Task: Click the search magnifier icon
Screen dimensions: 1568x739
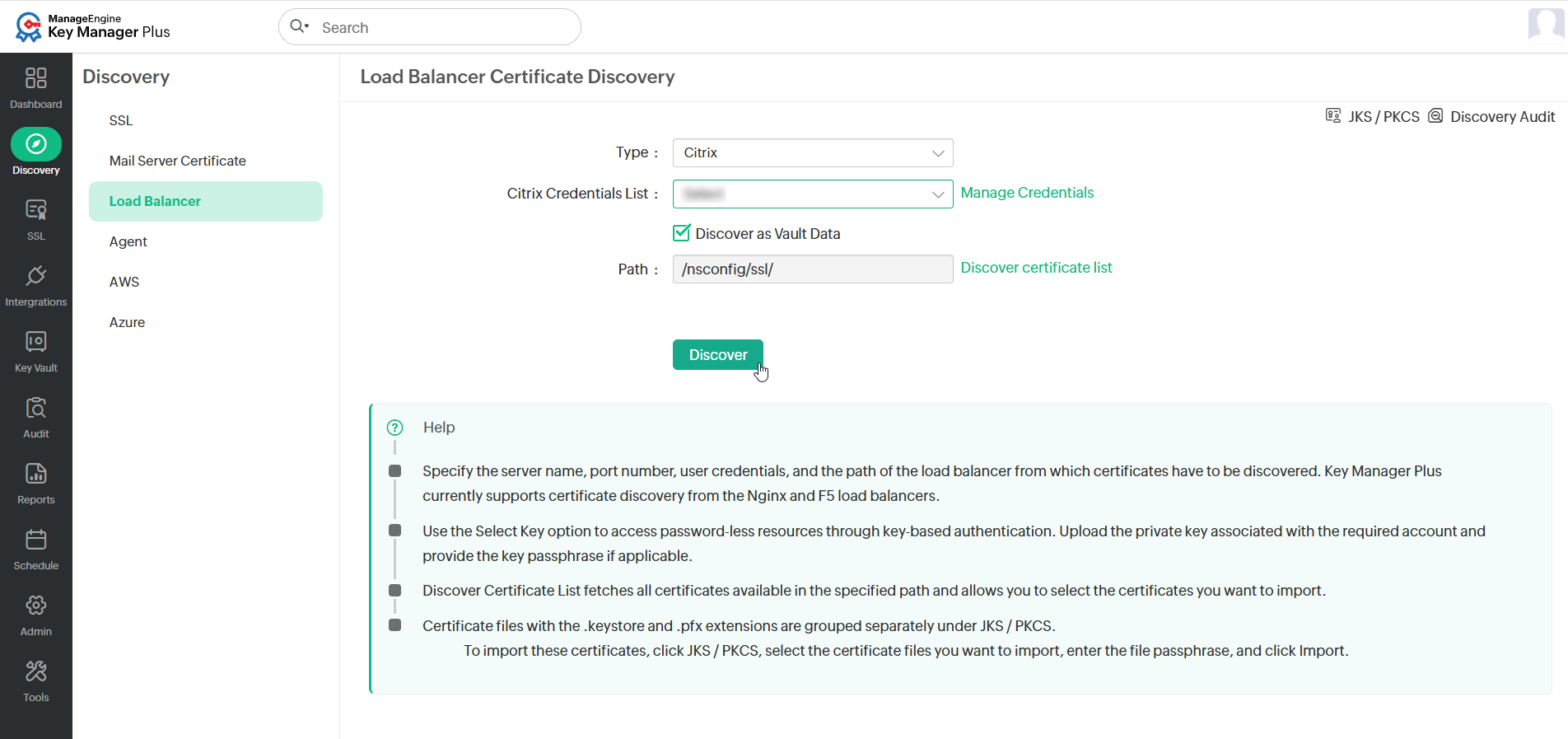Action: point(299,27)
